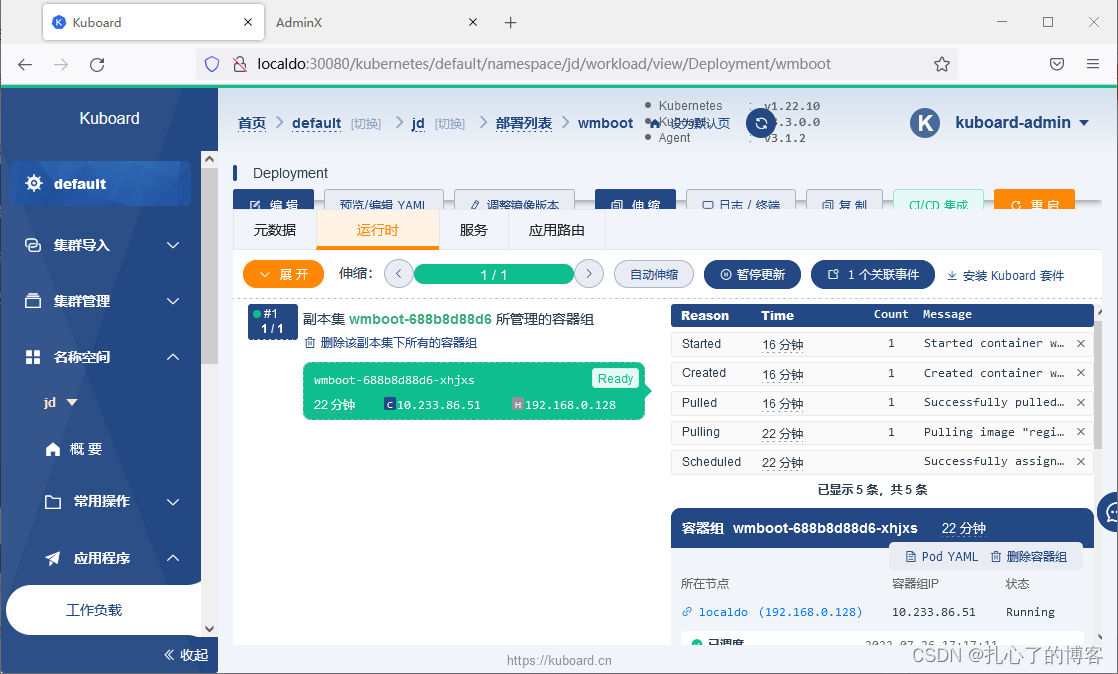The height and width of the screenshot is (674, 1118).
Task: Open 预览/编辑 YAML editor
Action: [383, 201]
